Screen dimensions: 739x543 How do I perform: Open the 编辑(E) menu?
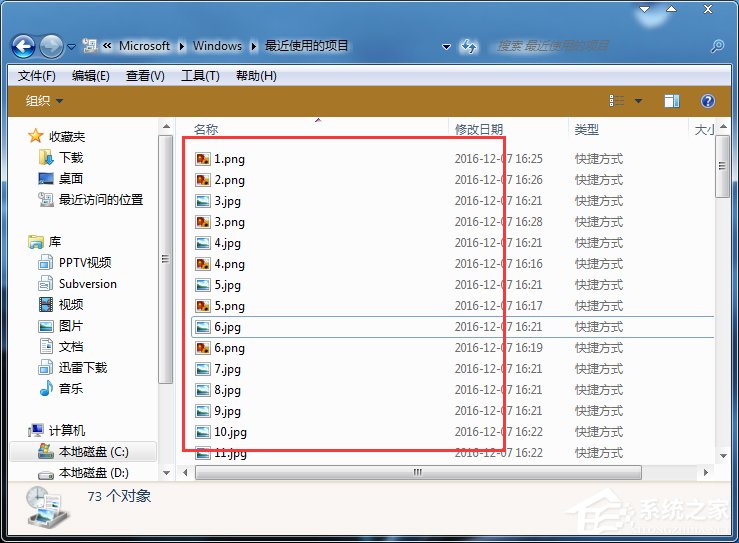(90, 76)
